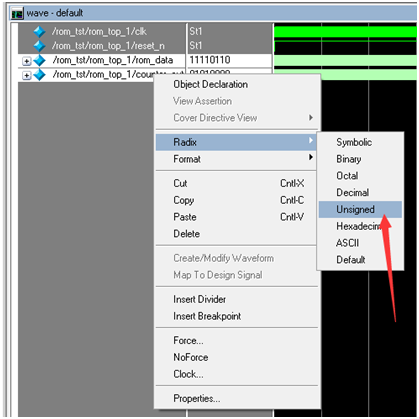The image size is (419, 419).
Task: Click the rom_data light green waveform bar
Action: (x=345, y=60)
